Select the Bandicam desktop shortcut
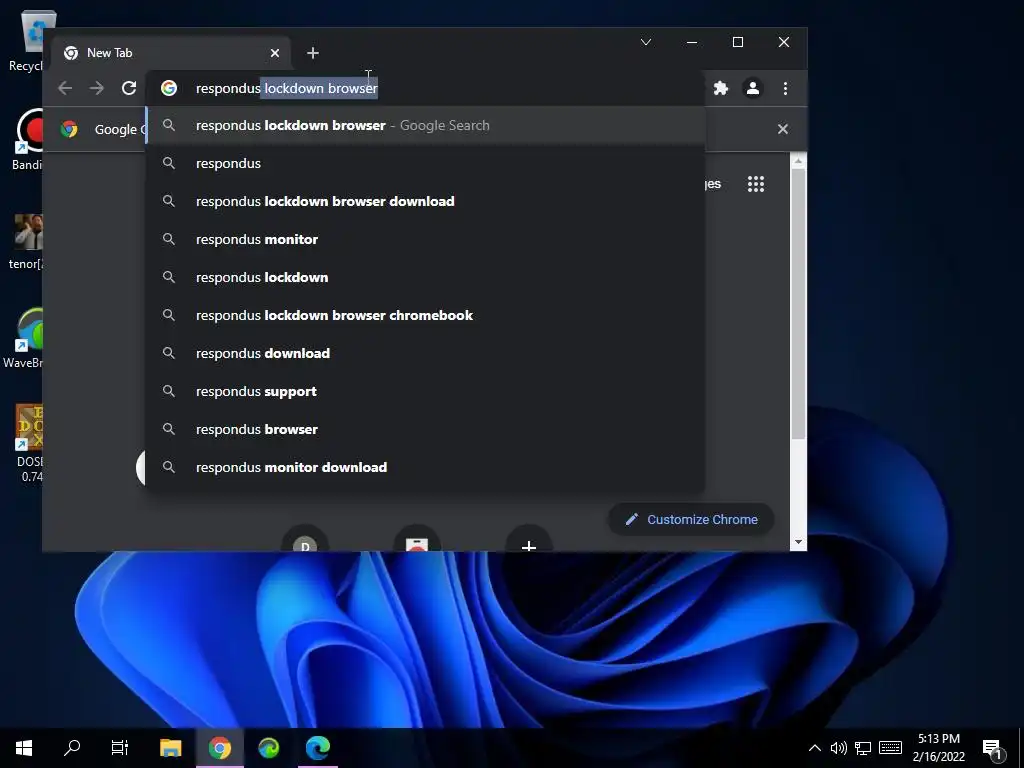The height and width of the screenshot is (768, 1024). point(27,140)
